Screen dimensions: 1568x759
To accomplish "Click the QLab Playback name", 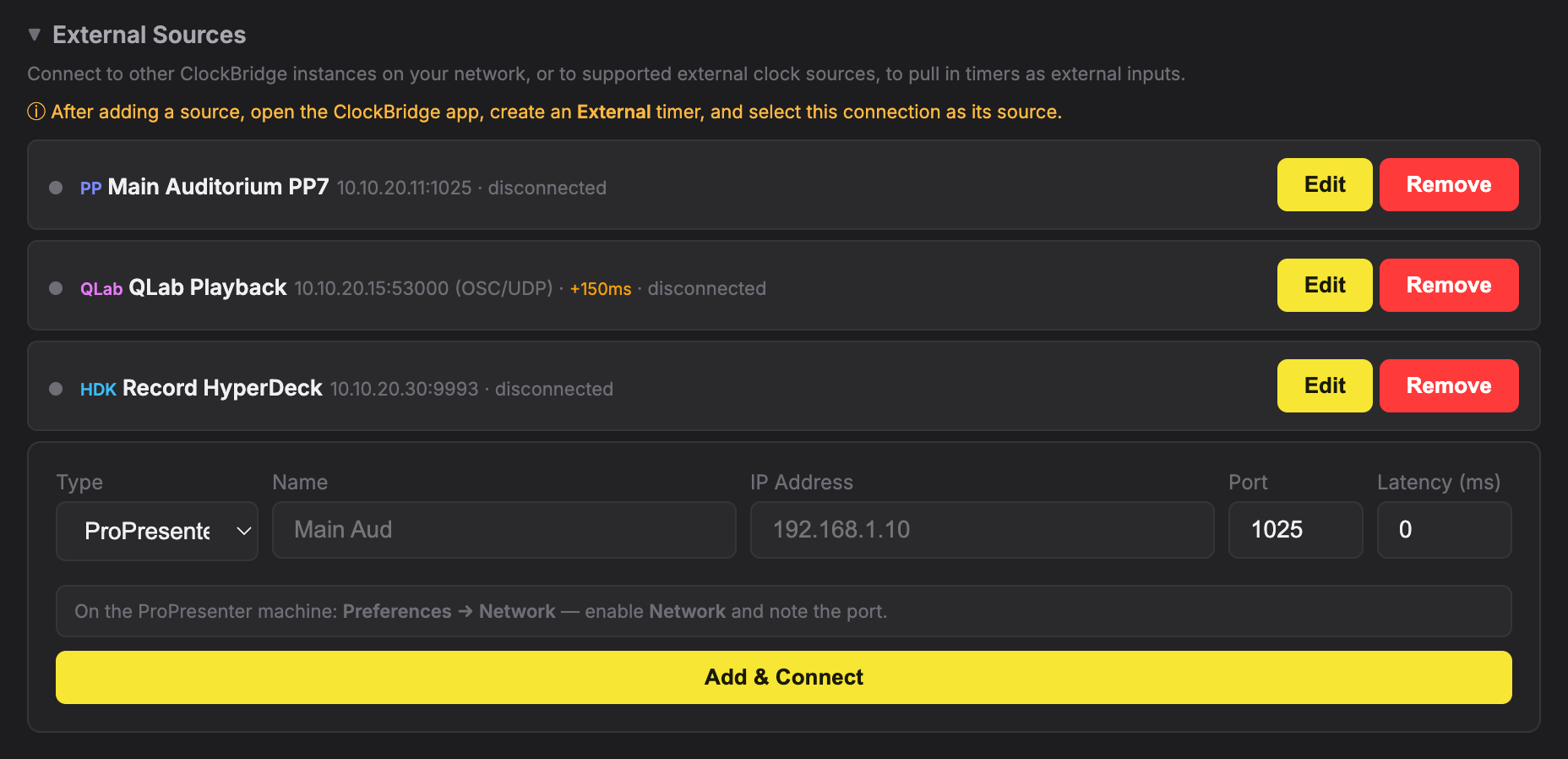I will 208,287.
